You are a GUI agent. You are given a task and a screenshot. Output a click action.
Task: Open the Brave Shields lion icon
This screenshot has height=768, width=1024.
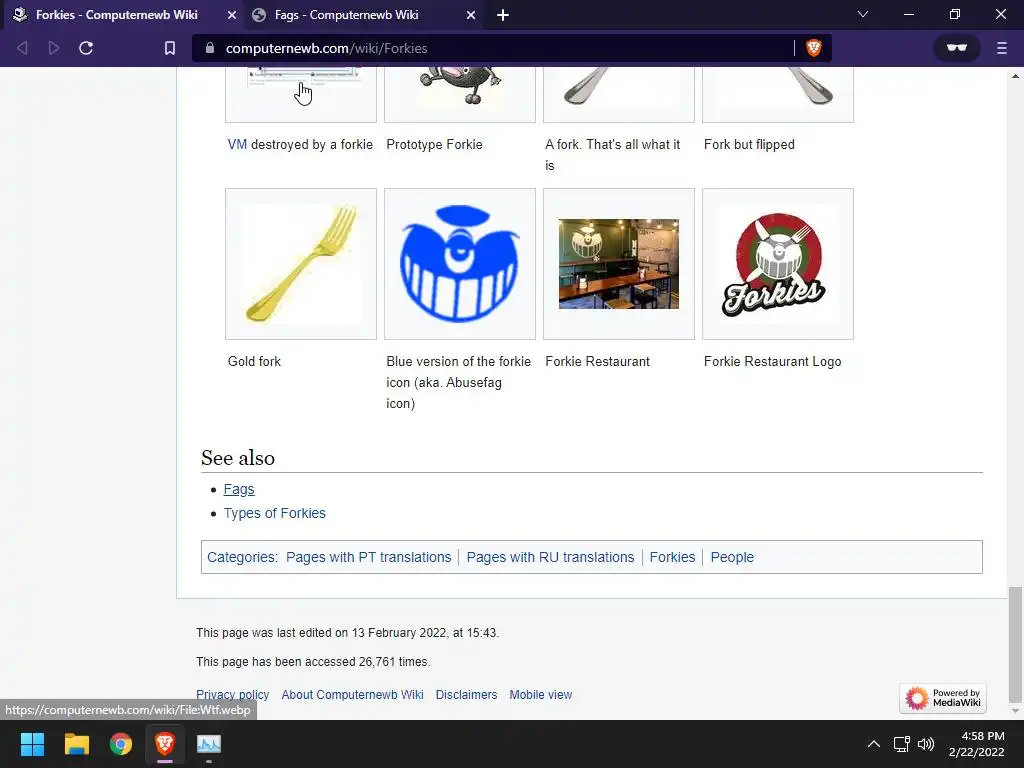coord(814,48)
